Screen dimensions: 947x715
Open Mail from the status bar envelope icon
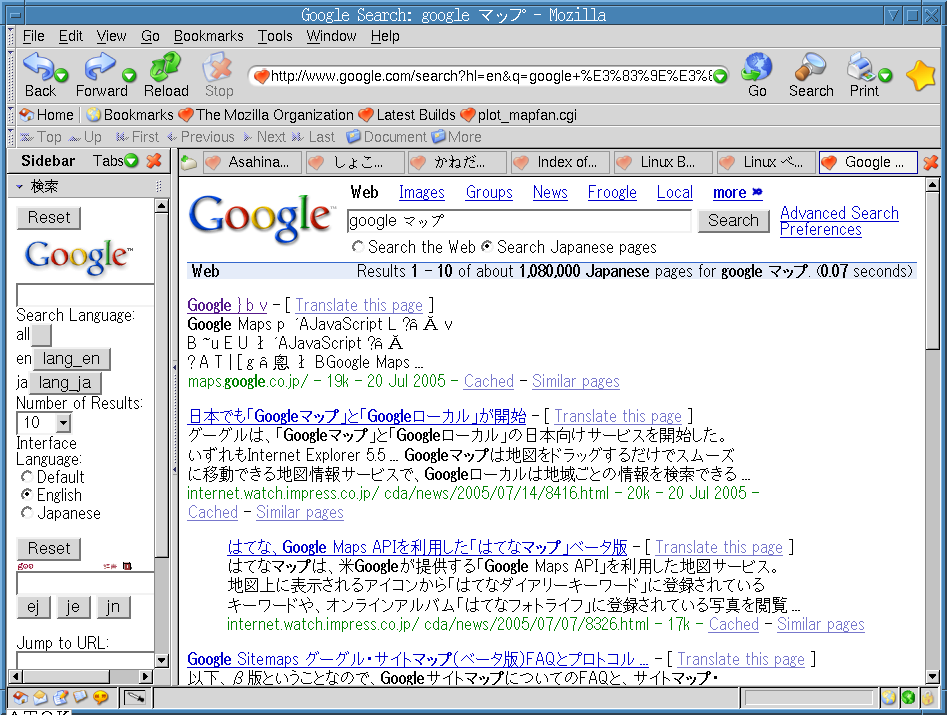point(40,698)
